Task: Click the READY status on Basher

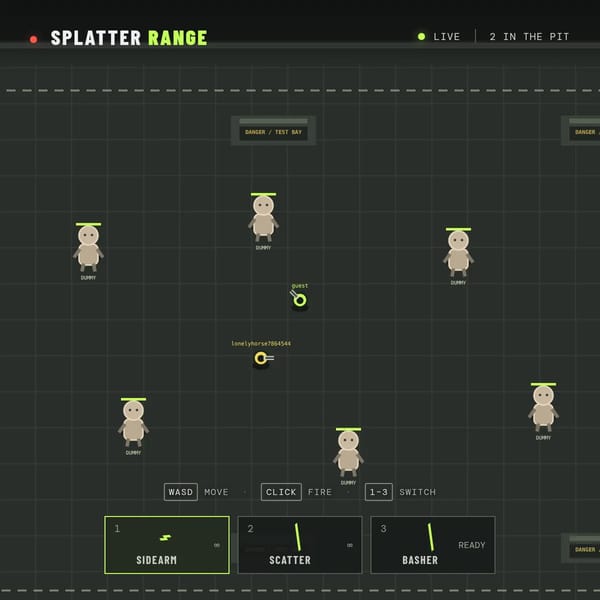Action: point(471,545)
